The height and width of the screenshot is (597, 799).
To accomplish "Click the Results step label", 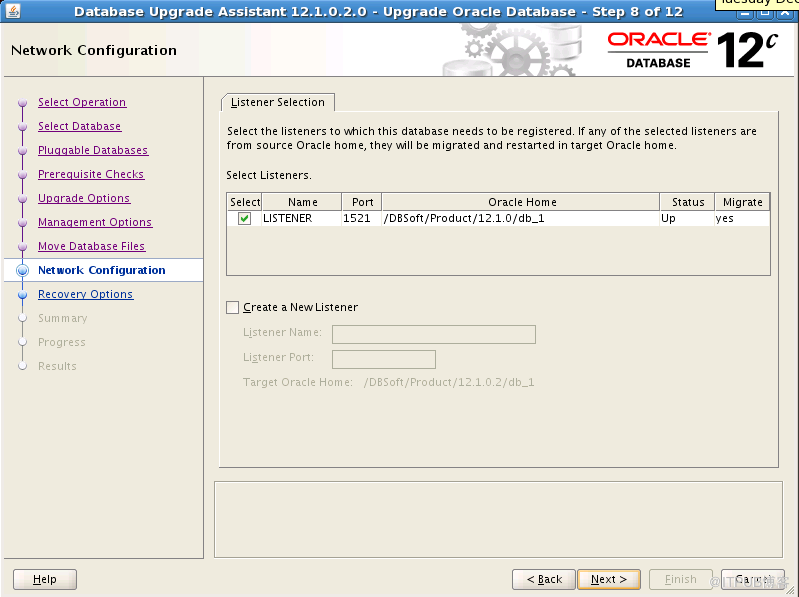I will pos(57,366).
